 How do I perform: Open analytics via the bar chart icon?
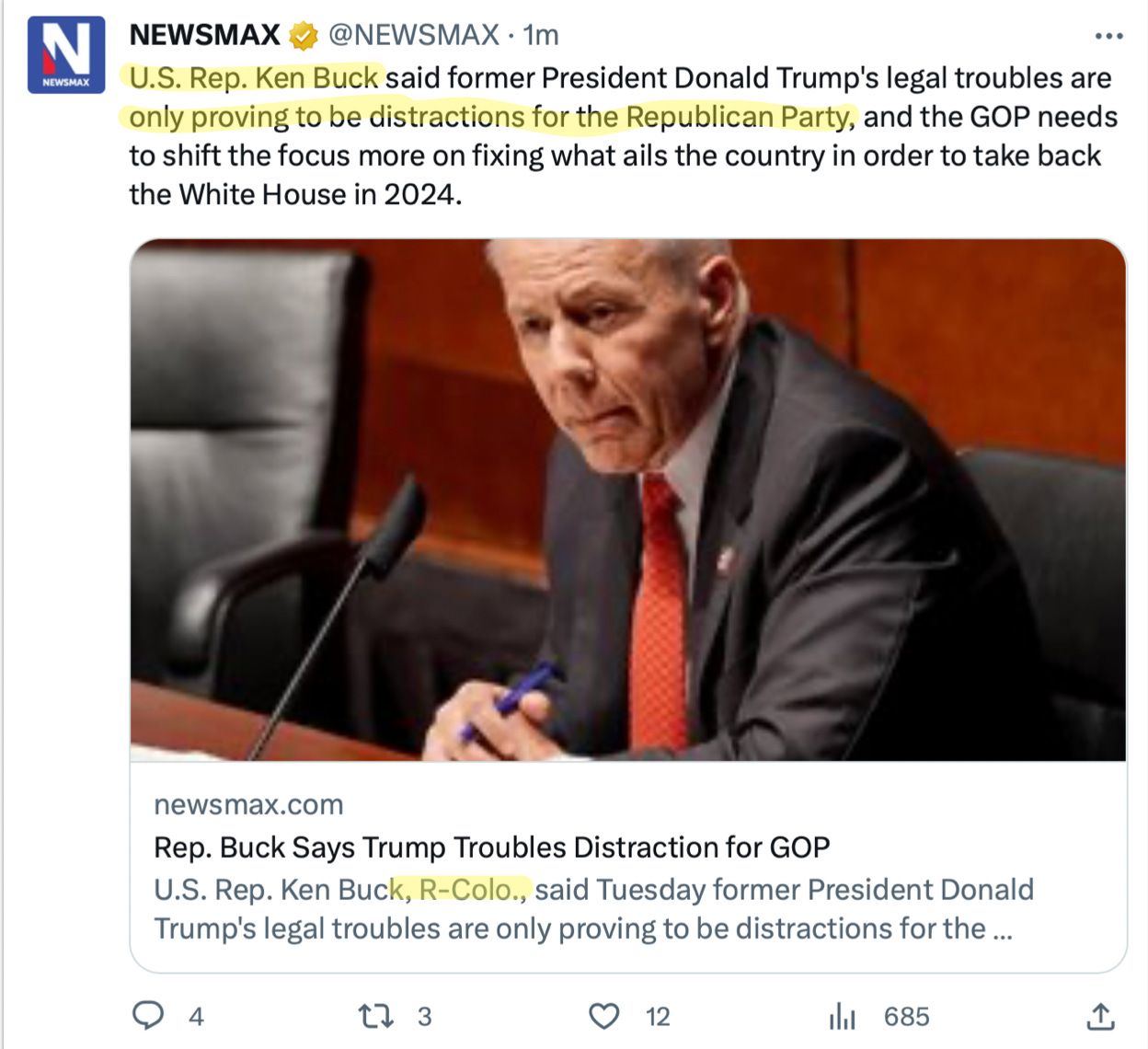coord(842,1016)
